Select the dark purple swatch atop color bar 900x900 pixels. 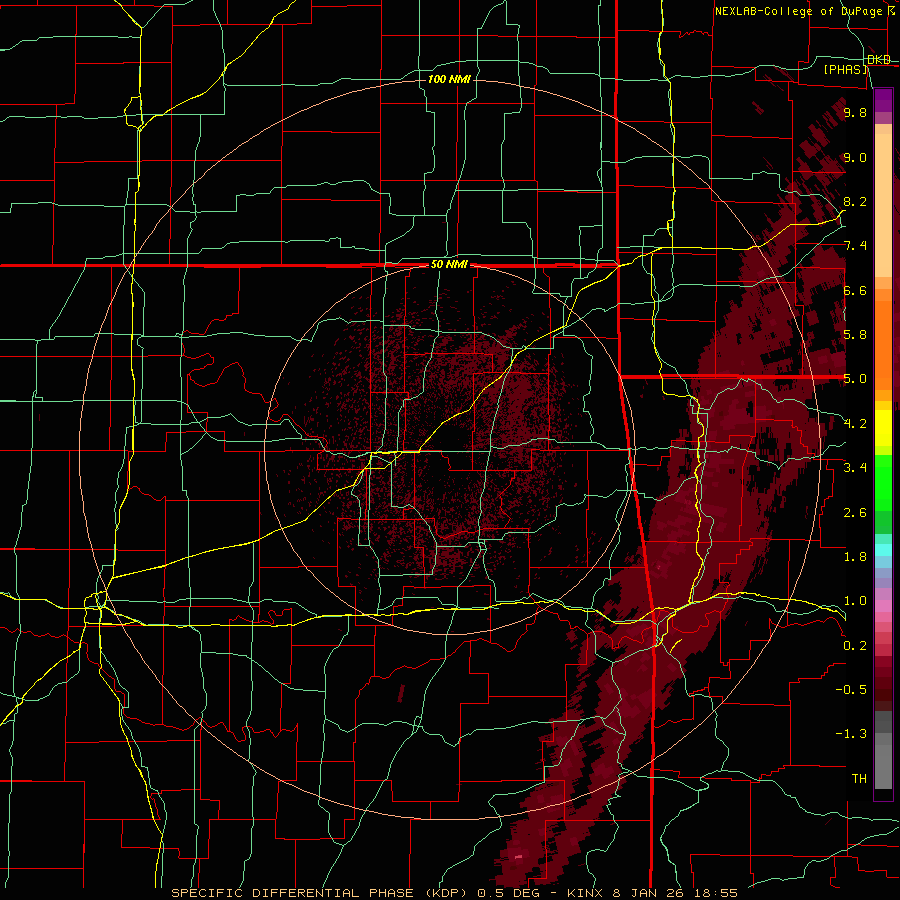pos(883,95)
